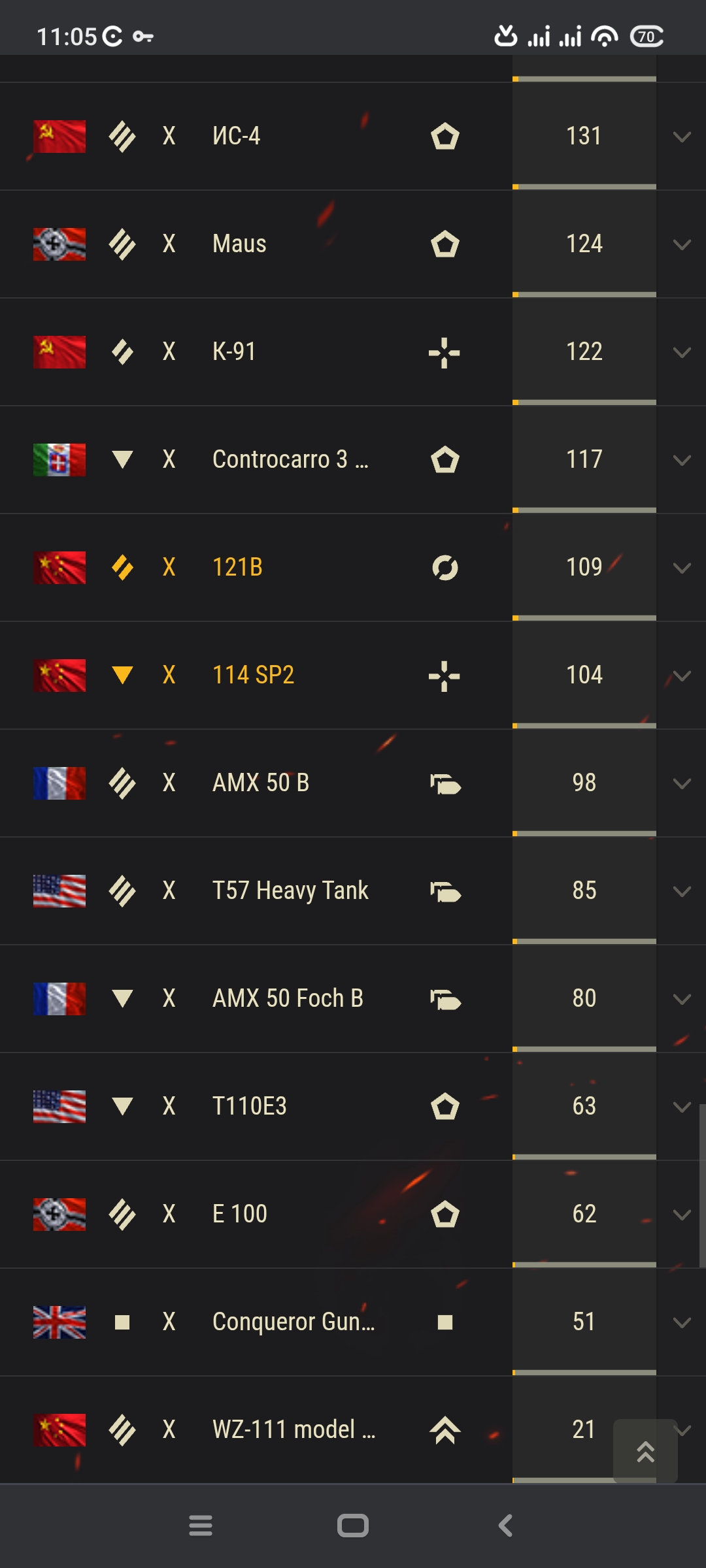Select the shell autoloader icon for AMX 50 B
The image size is (706, 1568).
445,783
